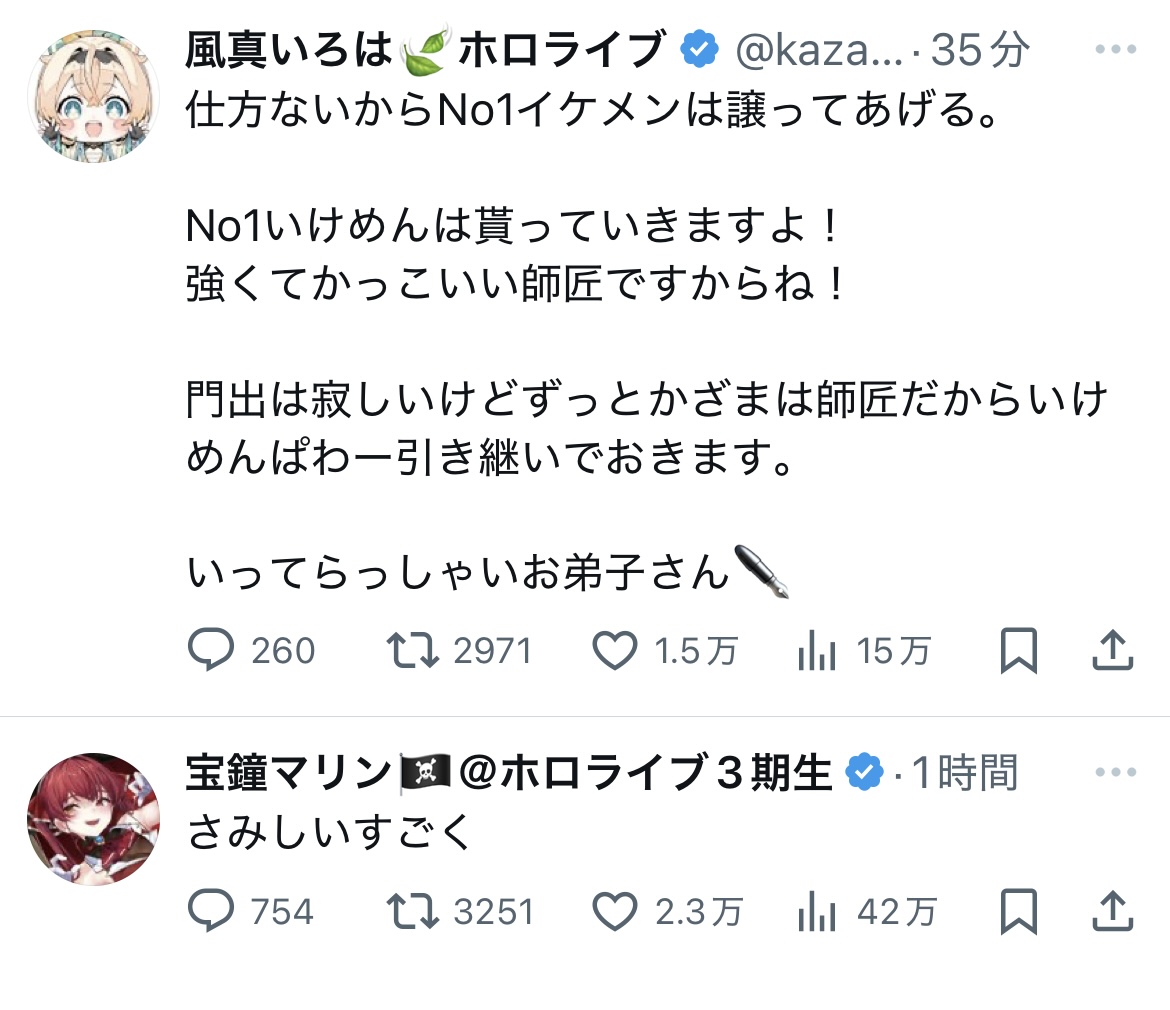The height and width of the screenshot is (1010, 1170).
Task: Open more options for 風真いろは's tweet
Action: coord(1115,49)
